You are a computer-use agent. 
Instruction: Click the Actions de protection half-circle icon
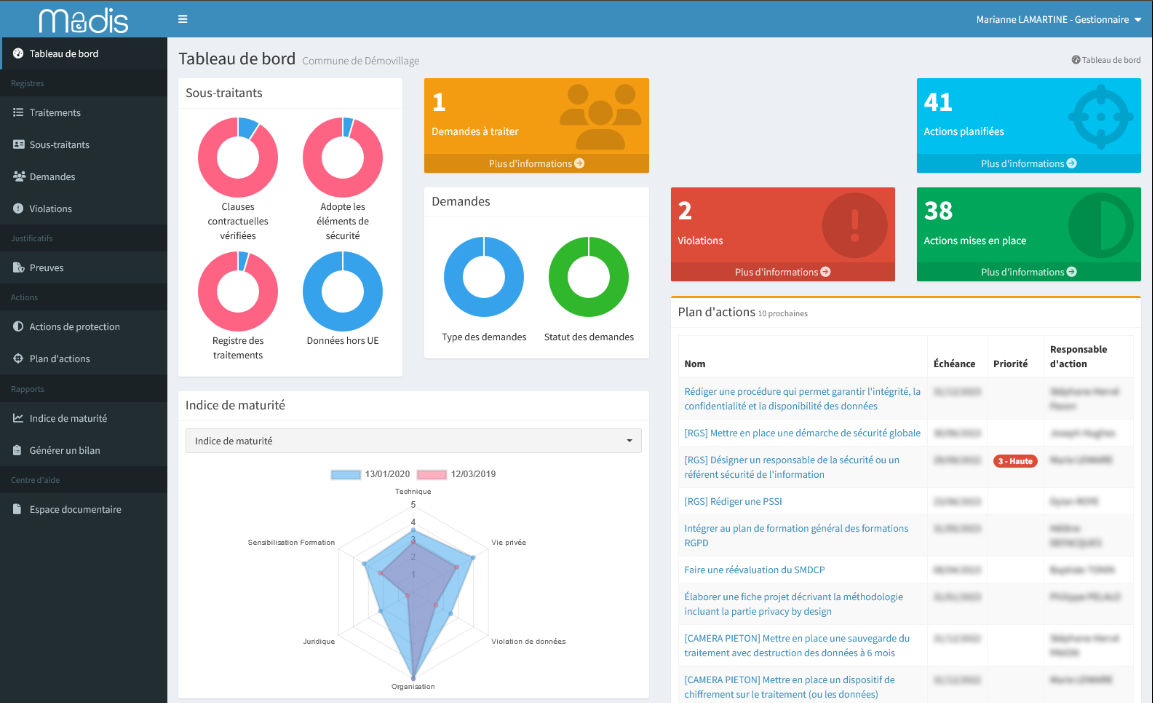click(18, 326)
